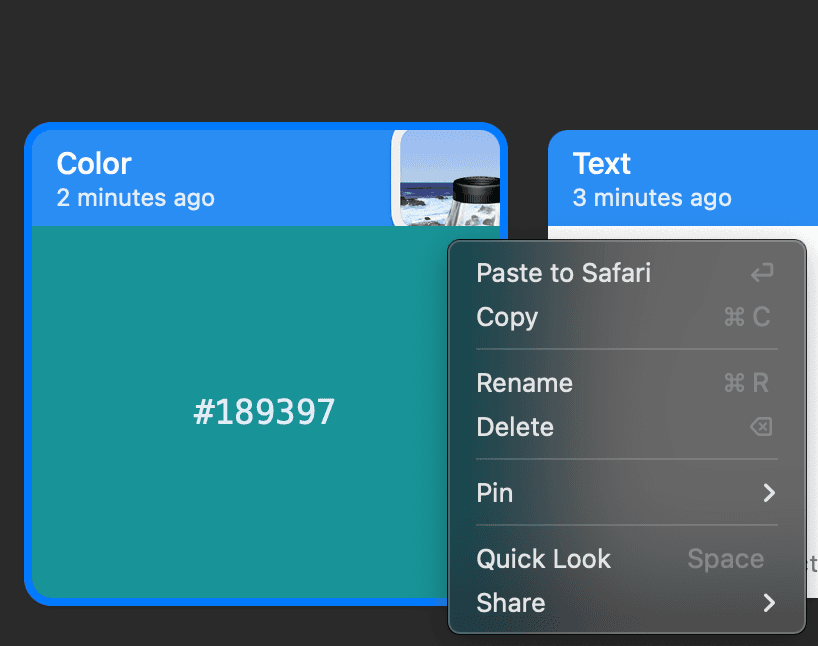The width and height of the screenshot is (818, 646).
Task: Select Copy from context menu
Action: pyautogui.click(x=627, y=317)
